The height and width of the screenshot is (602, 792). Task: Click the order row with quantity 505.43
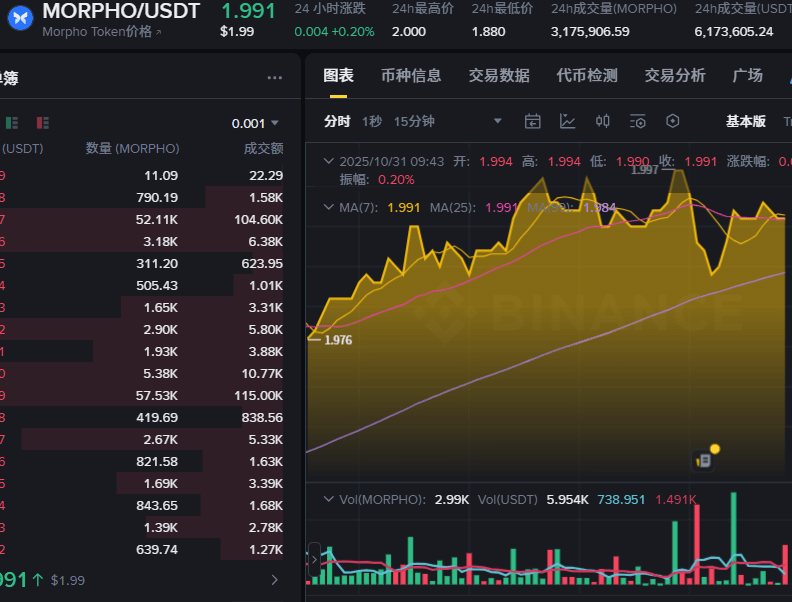141,285
